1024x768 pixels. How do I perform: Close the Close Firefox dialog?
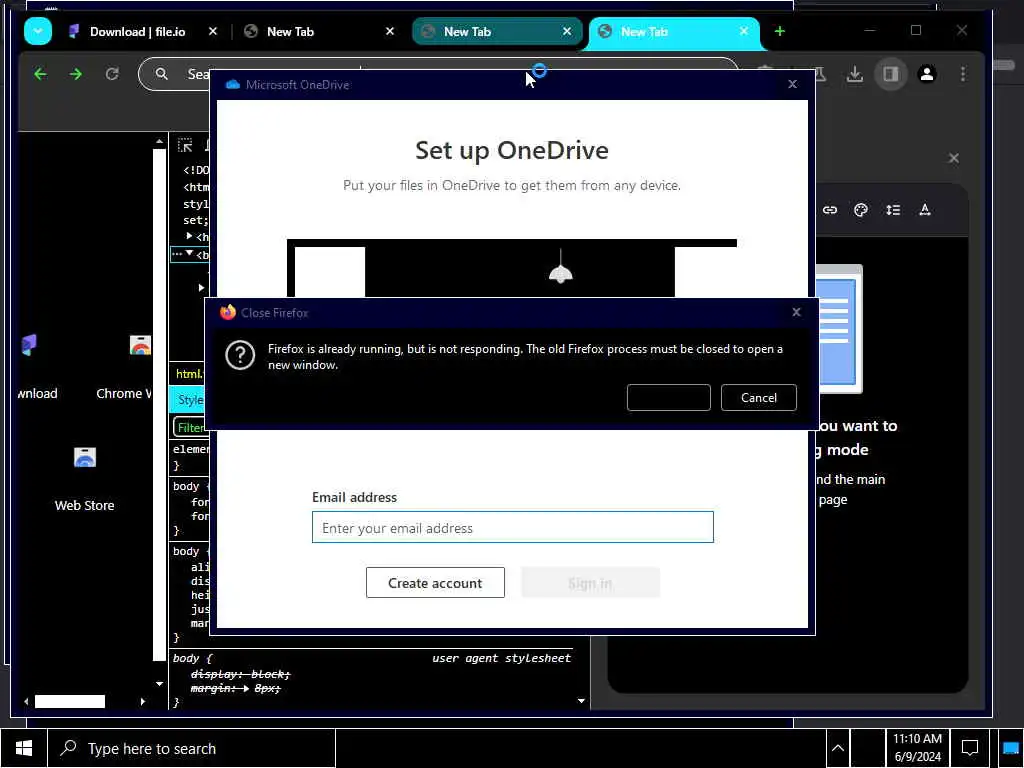point(796,312)
